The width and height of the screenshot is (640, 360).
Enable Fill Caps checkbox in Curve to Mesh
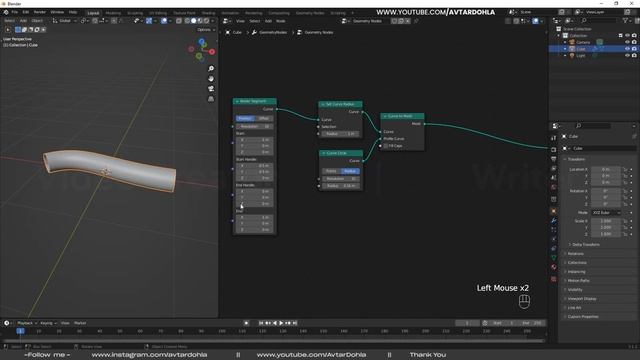386,146
